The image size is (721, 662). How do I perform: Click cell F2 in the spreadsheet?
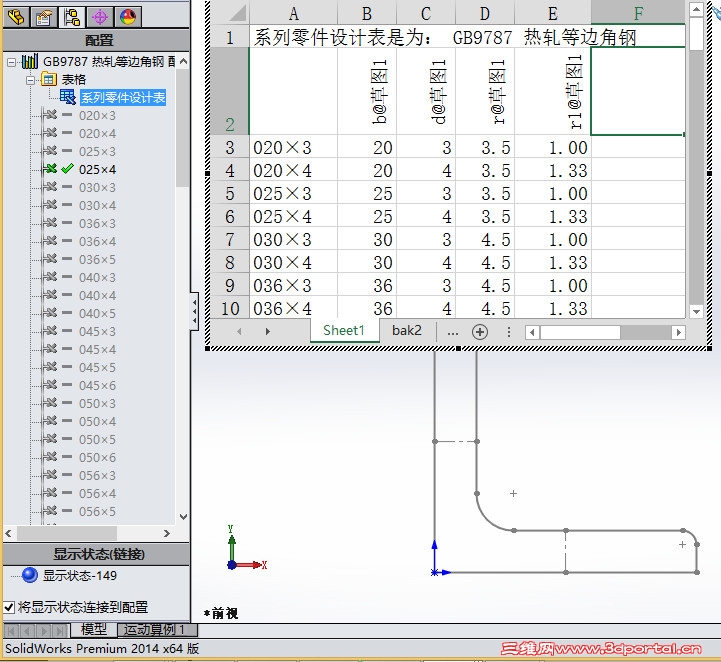tap(638, 91)
